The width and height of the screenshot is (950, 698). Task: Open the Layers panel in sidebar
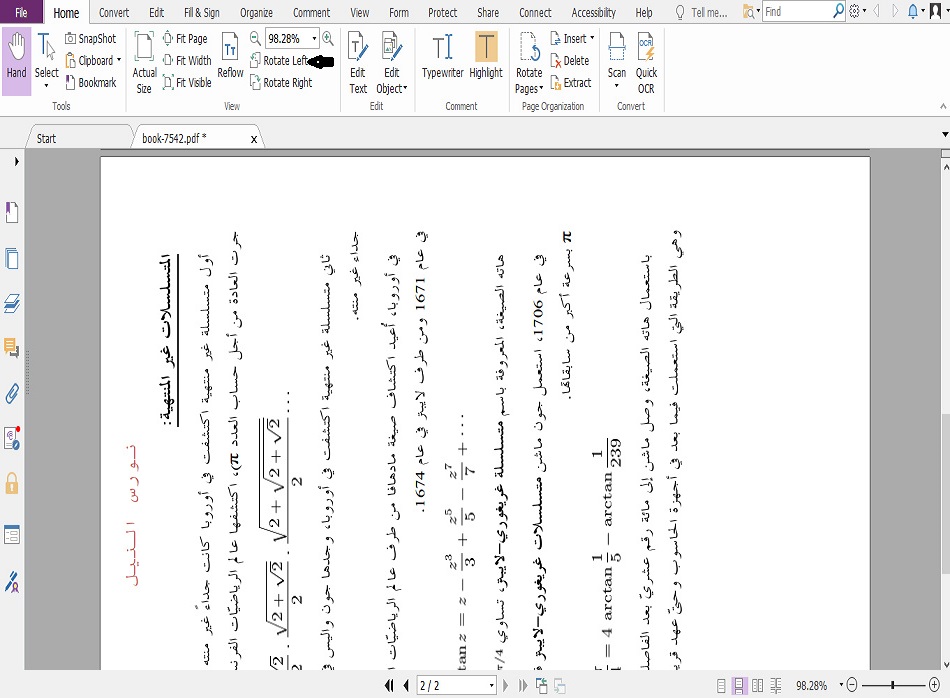(12, 303)
